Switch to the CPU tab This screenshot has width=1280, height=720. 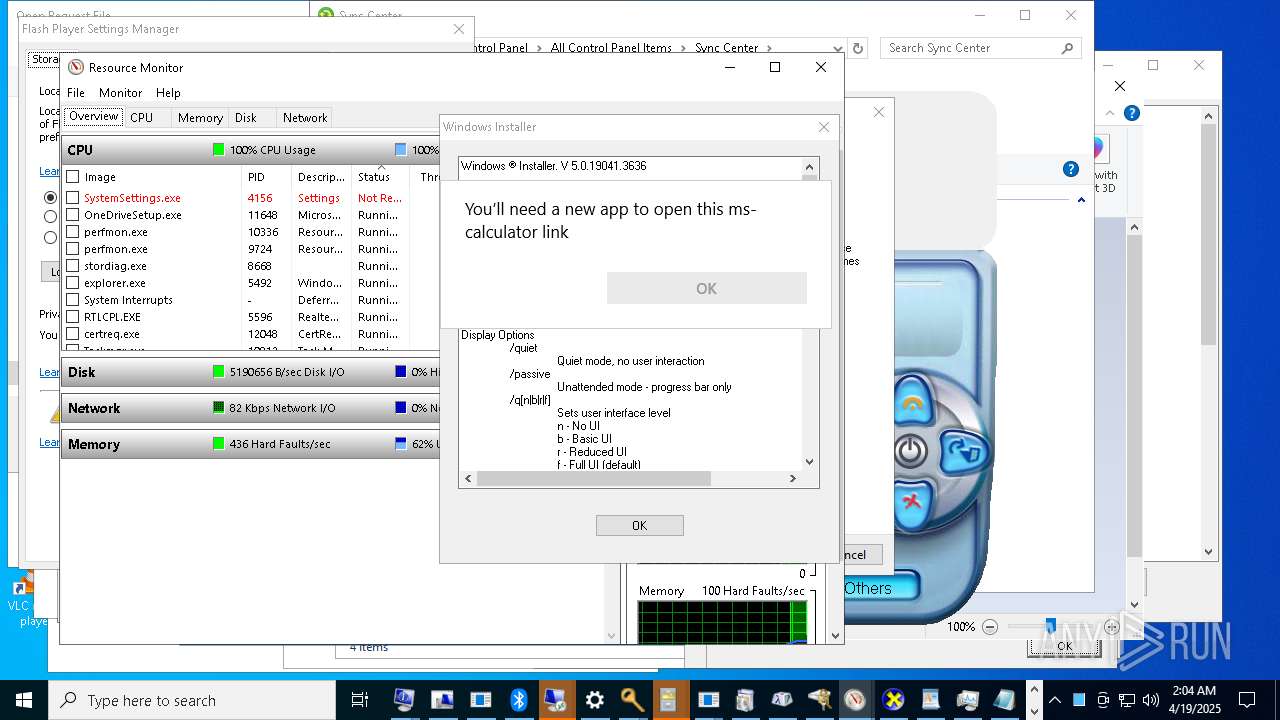(x=142, y=117)
